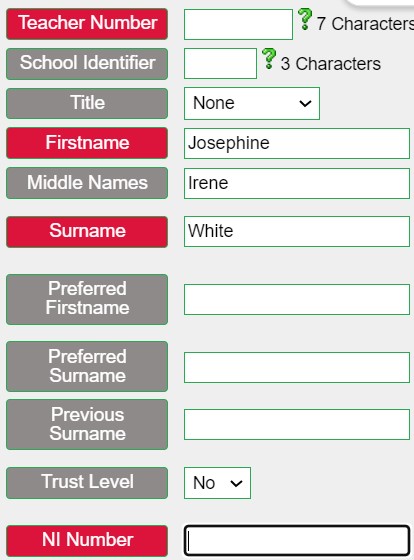414x560 pixels.
Task: Click the help icon beside School Identifier
Action: 269,59
